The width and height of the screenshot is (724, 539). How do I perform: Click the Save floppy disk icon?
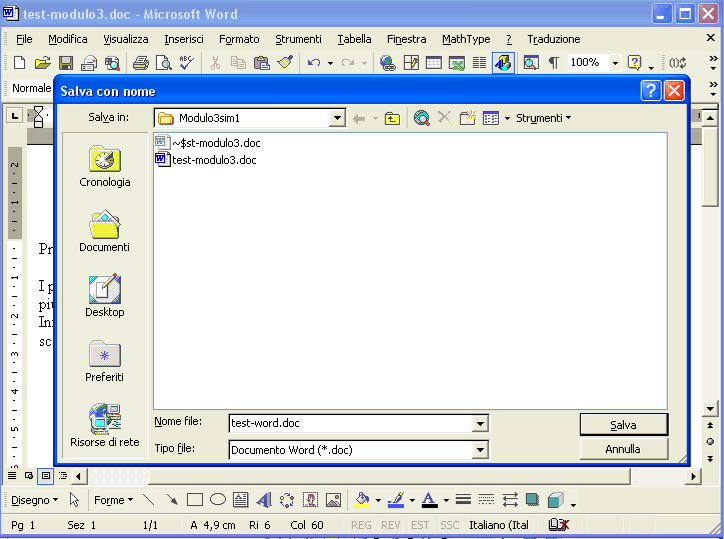pos(66,62)
